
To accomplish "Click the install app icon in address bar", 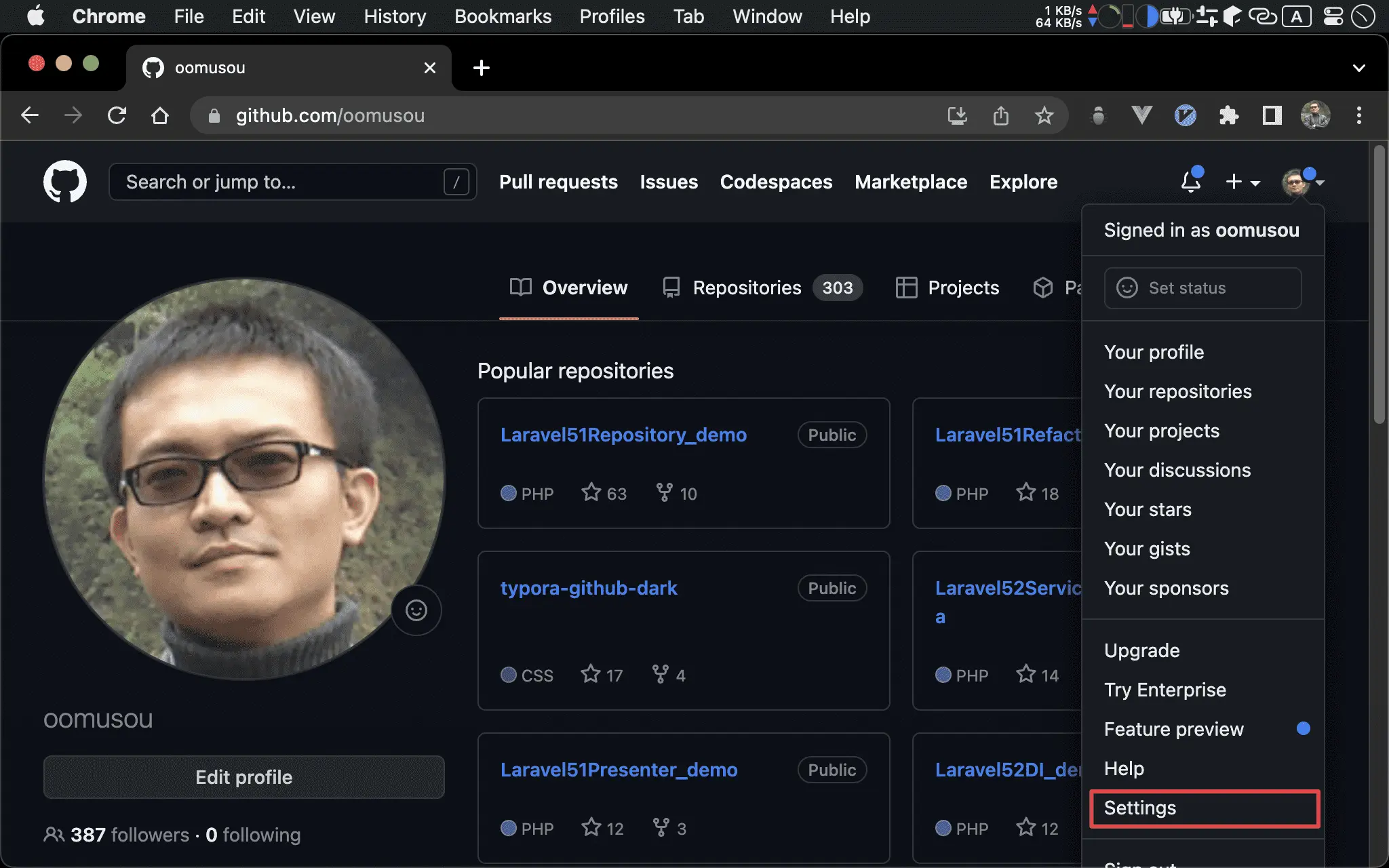I will click(958, 115).
